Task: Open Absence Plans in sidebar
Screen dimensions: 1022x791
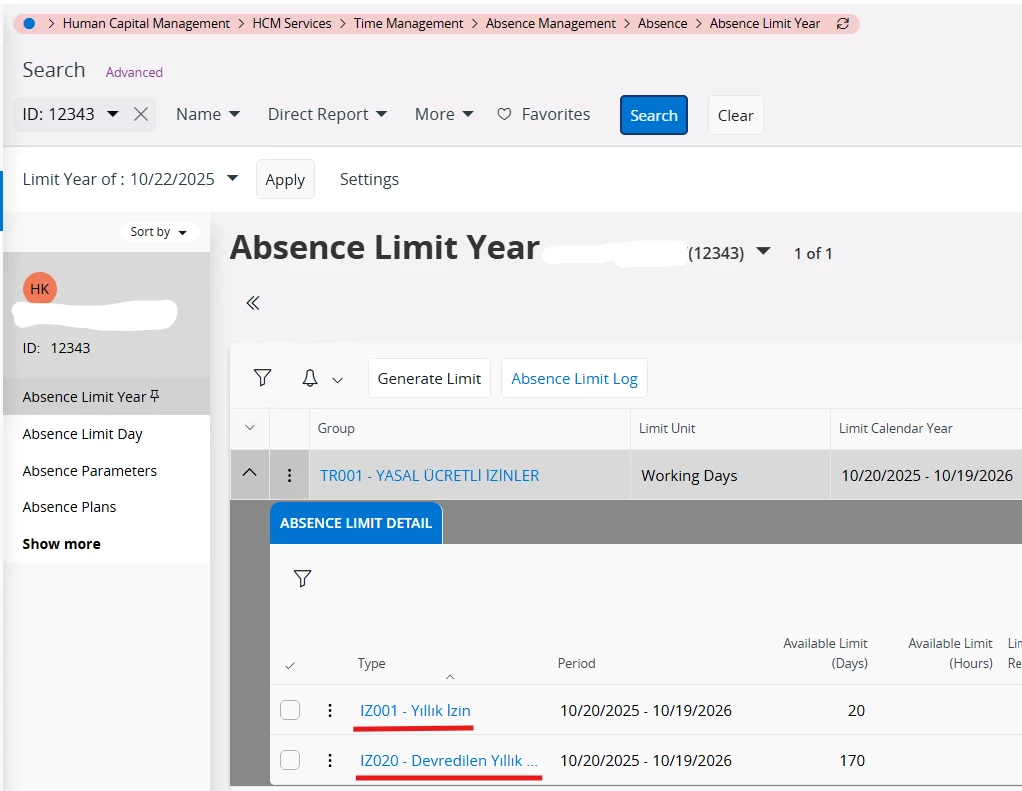Action: click(69, 507)
